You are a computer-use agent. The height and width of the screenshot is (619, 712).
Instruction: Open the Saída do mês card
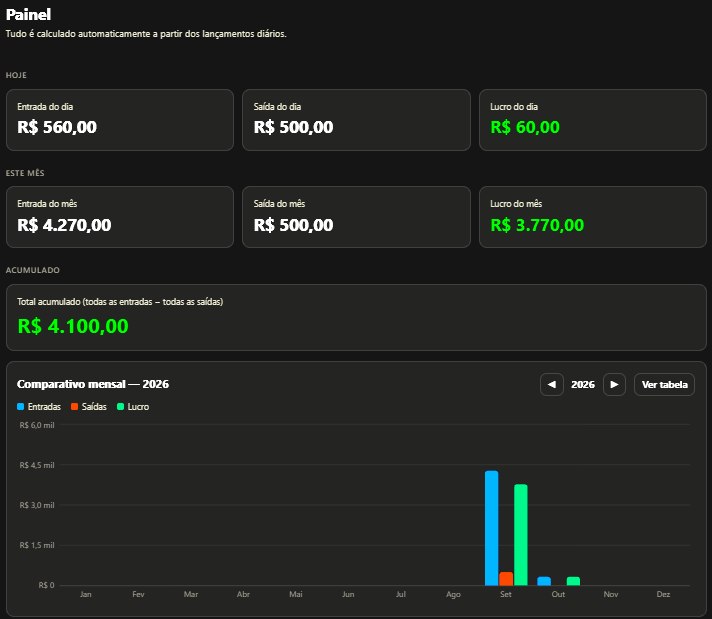click(356, 217)
